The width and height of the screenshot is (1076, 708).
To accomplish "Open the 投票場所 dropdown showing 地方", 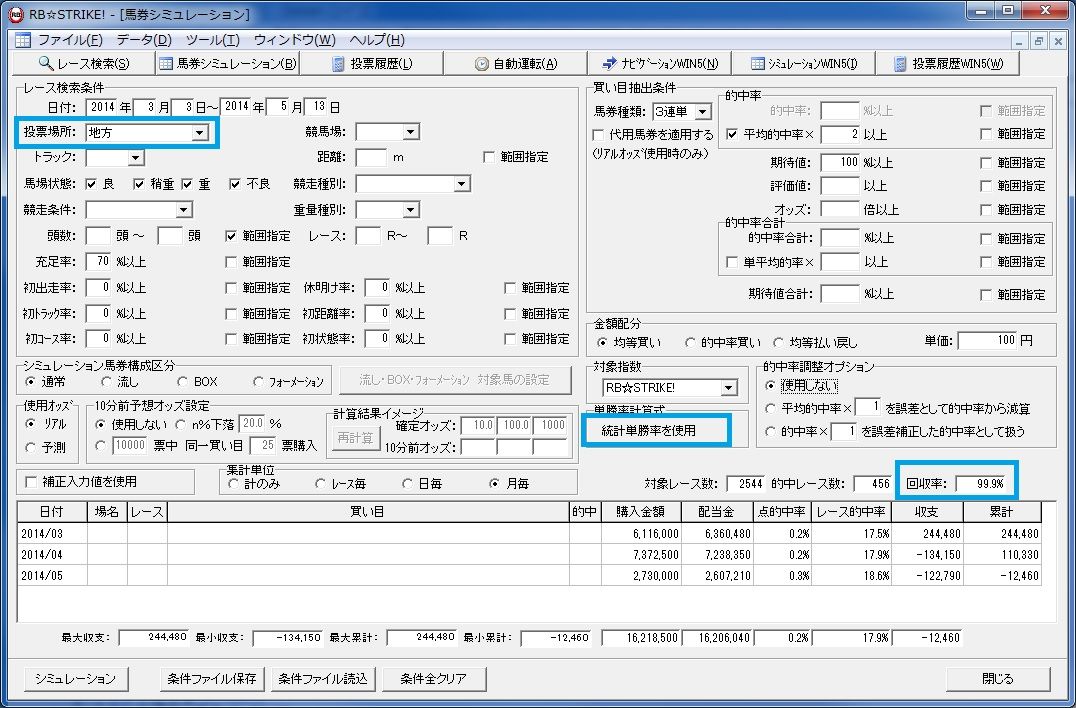I will coord(200,132).
